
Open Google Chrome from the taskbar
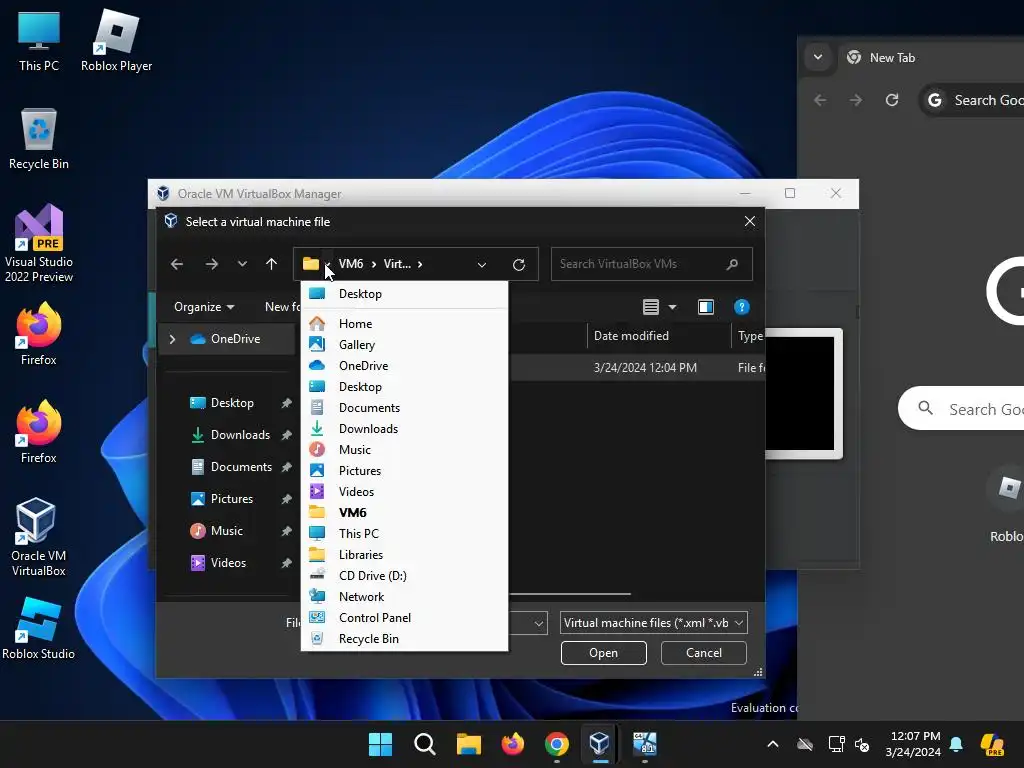point(556,744)
